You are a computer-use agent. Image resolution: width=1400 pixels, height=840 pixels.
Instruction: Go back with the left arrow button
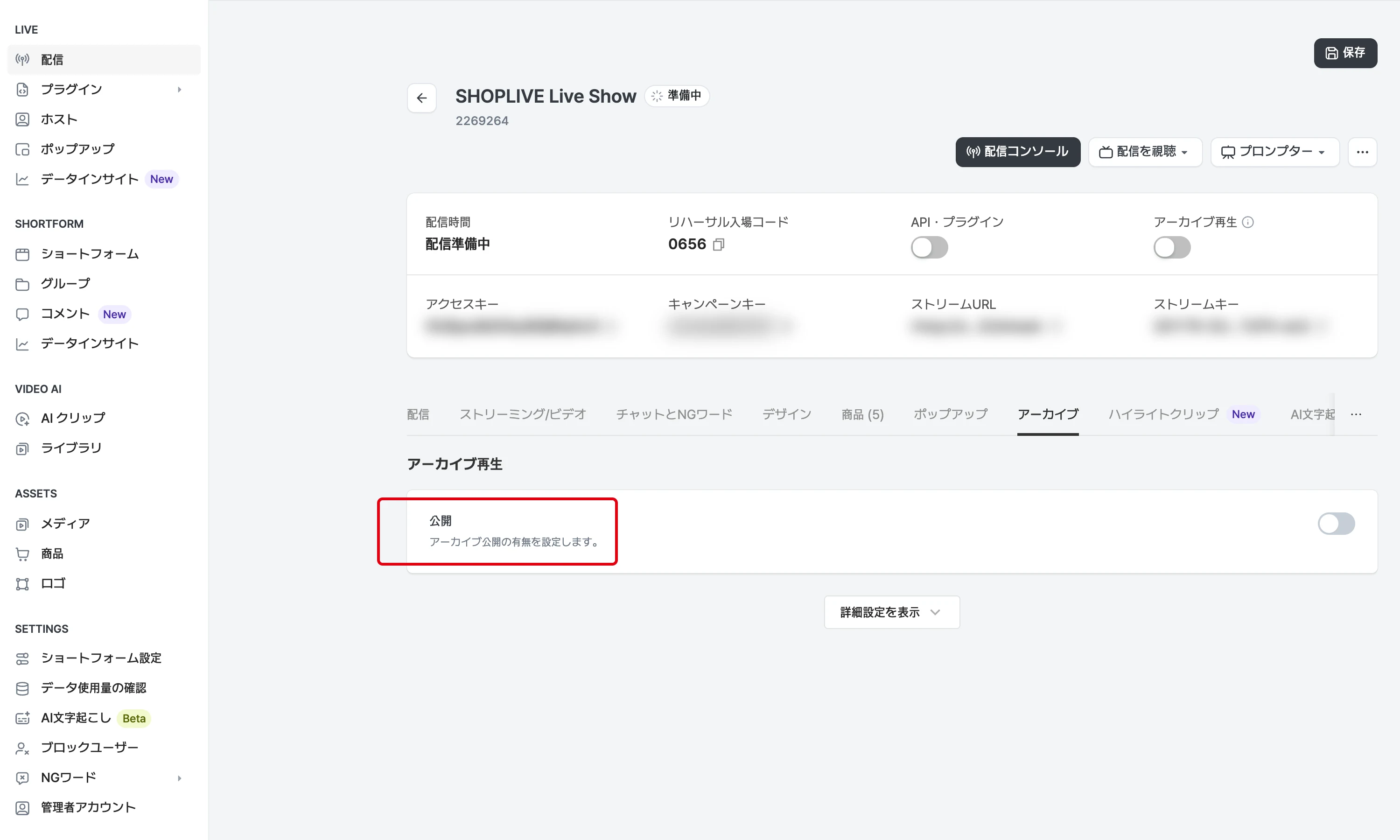coord(421,98)
